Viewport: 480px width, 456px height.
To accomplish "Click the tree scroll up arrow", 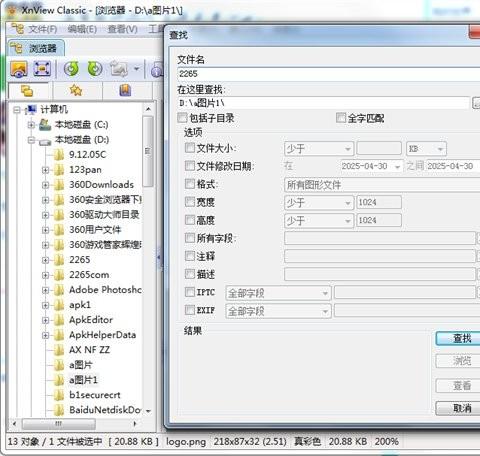I will coord(148,109).
